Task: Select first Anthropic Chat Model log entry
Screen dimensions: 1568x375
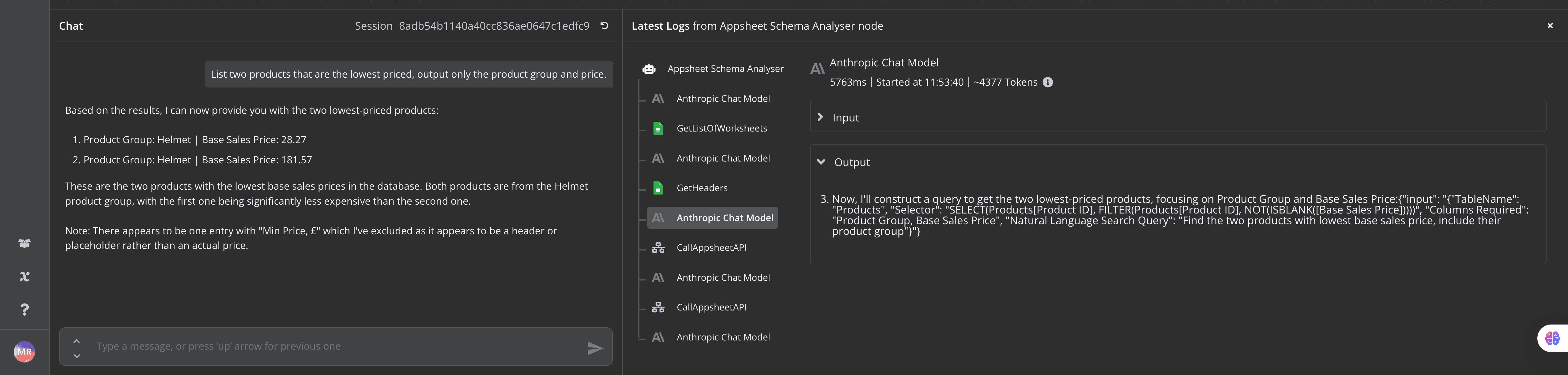Action: [722, 98]
